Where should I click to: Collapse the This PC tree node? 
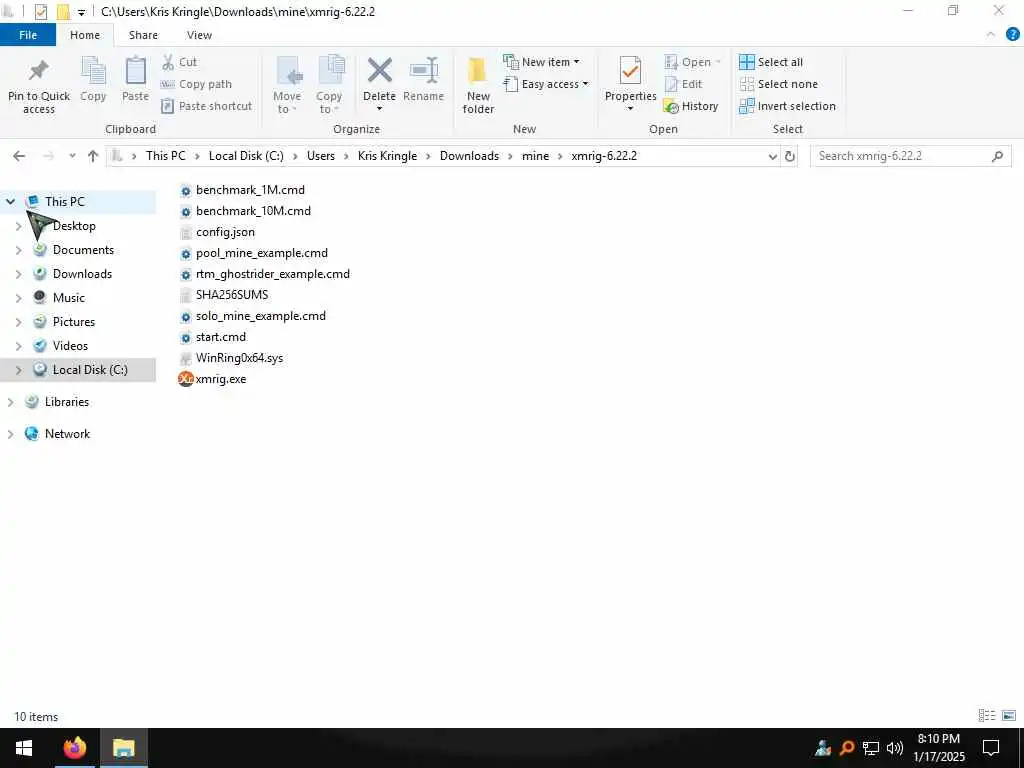[x=10, y=201]
